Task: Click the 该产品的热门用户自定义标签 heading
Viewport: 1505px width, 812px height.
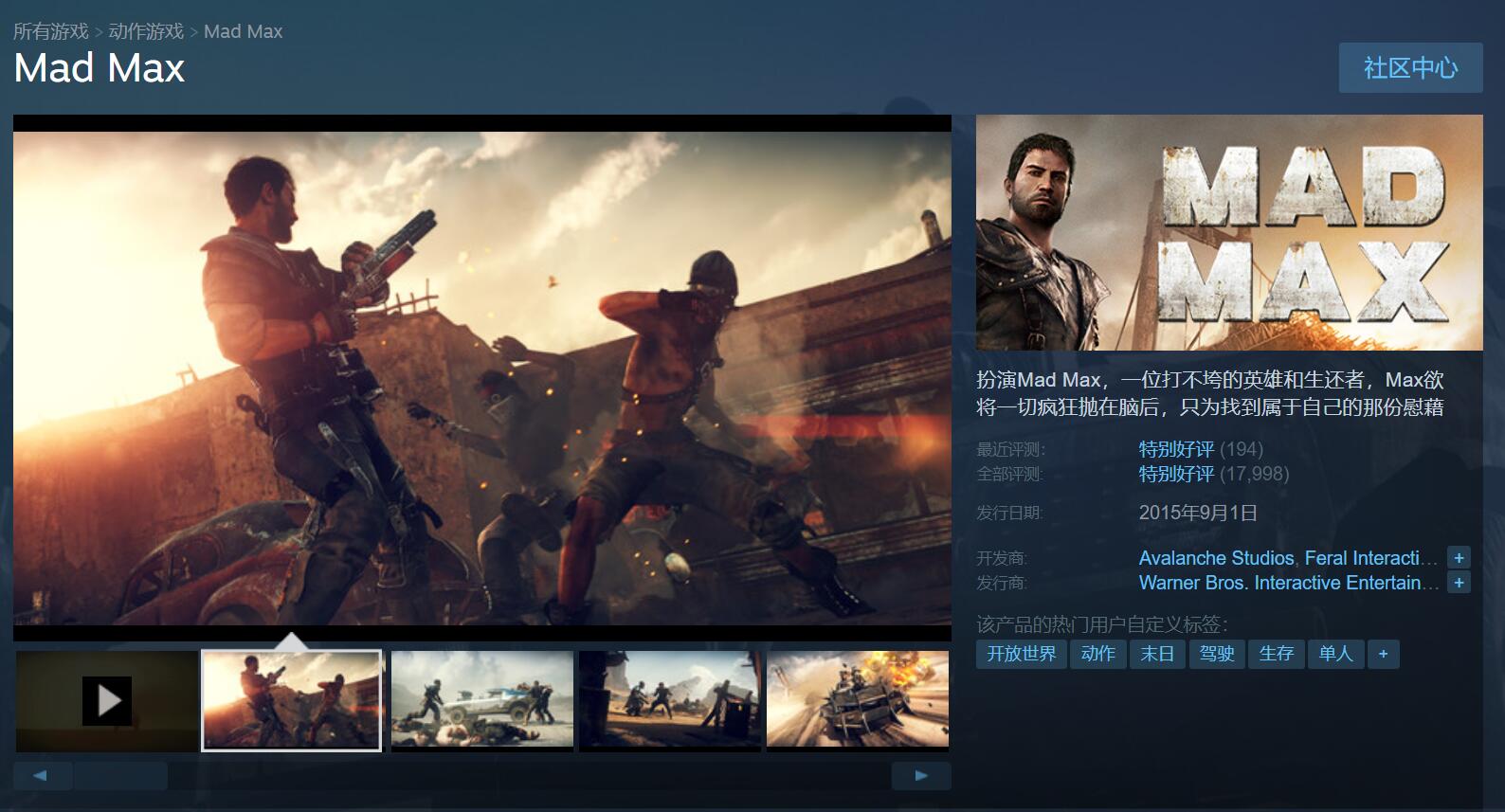Action: point(1102,624)
